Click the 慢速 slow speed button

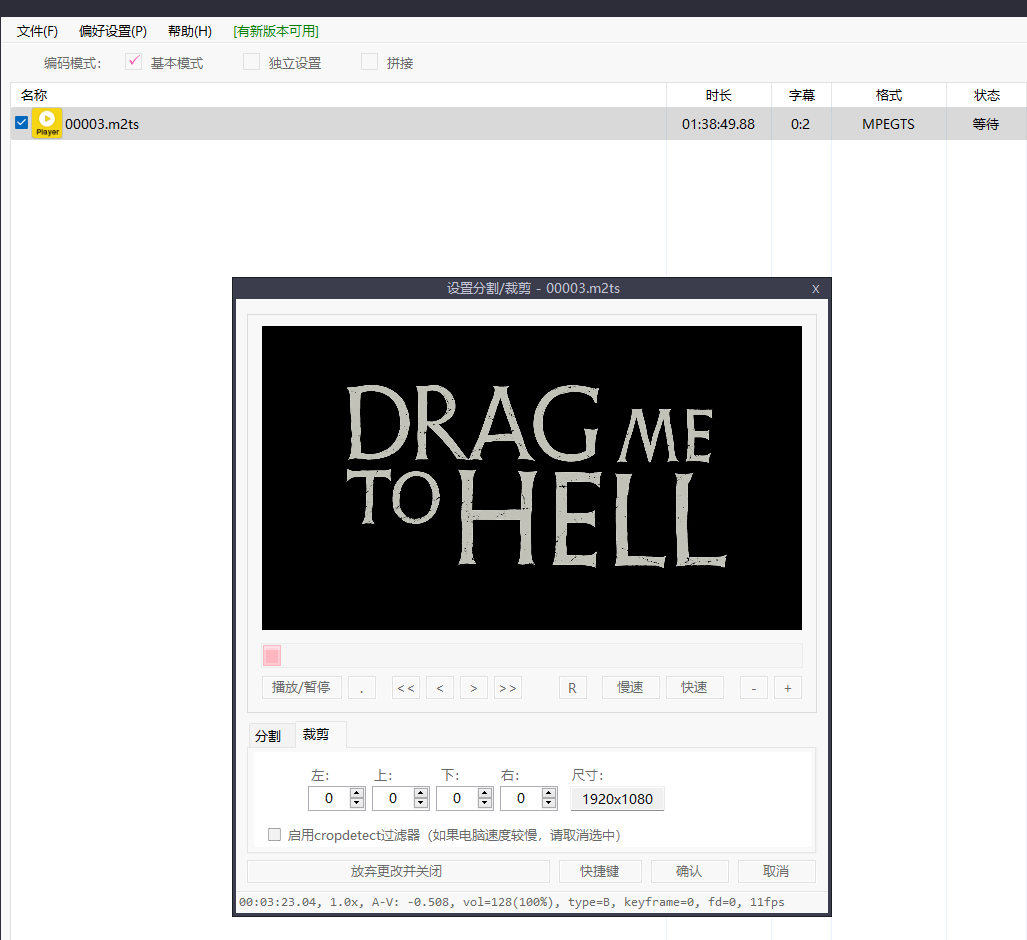pos(631,687)
